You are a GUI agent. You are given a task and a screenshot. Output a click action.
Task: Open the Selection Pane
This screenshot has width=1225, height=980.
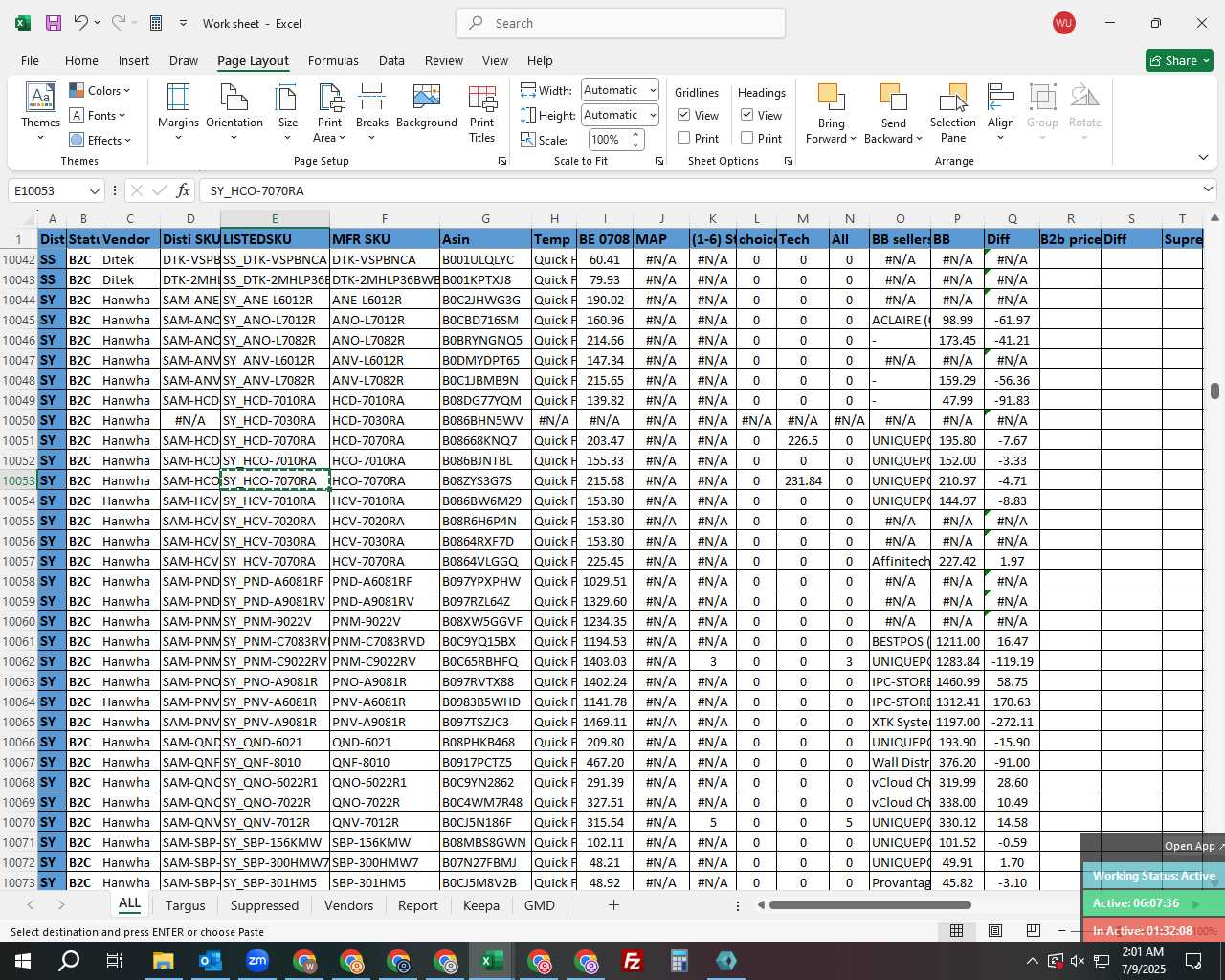(953, 112)
